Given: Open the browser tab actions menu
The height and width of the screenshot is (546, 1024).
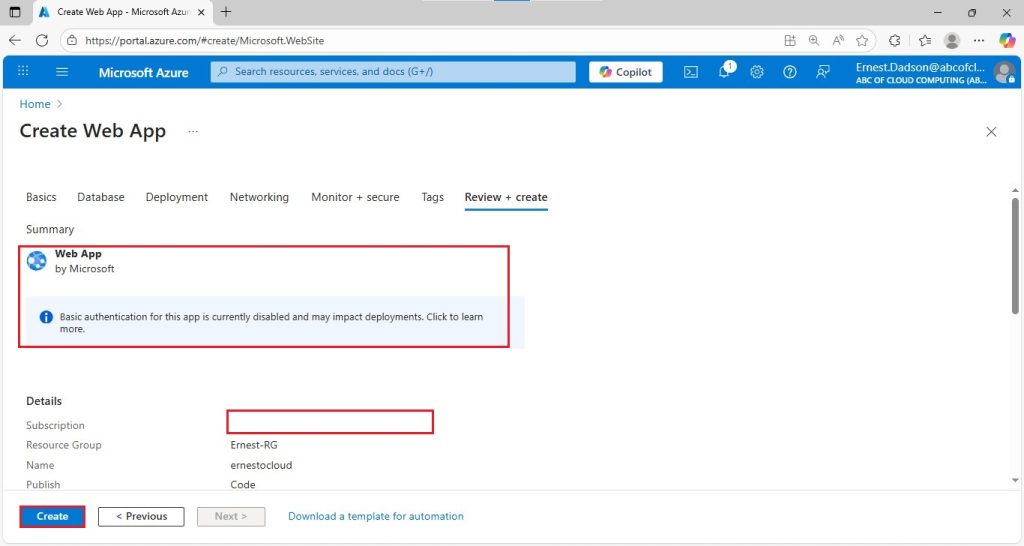Looking at the screenshot, I should (x=15, y=12).
